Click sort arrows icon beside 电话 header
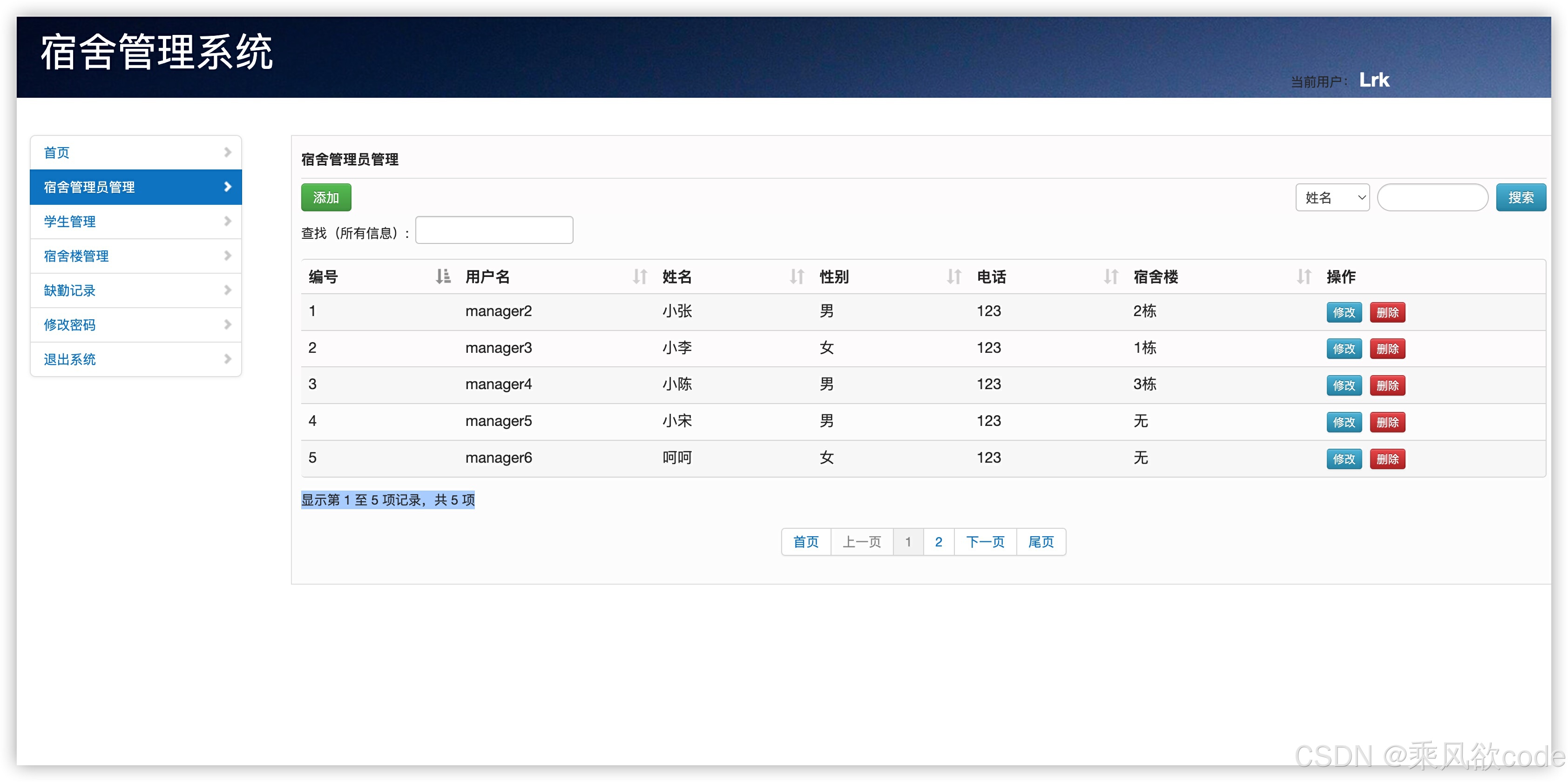Screen dimensions: 1568x782 (x=1110, y=277)
